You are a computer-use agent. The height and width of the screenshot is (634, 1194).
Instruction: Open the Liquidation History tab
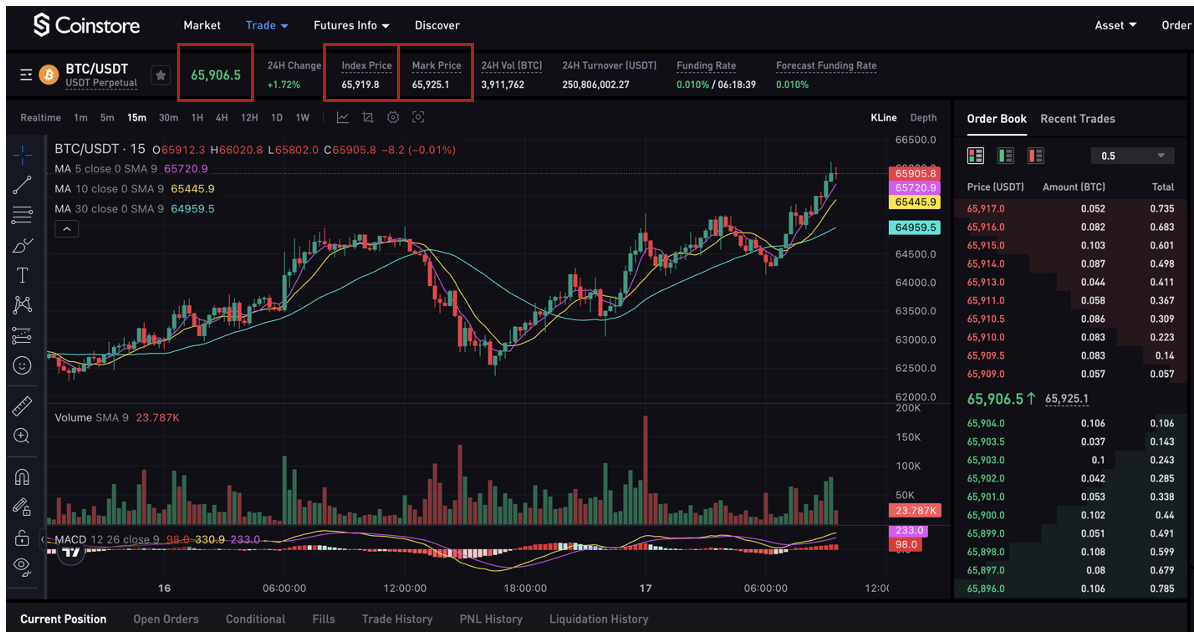pyautogui.click(x=599, y=619)
